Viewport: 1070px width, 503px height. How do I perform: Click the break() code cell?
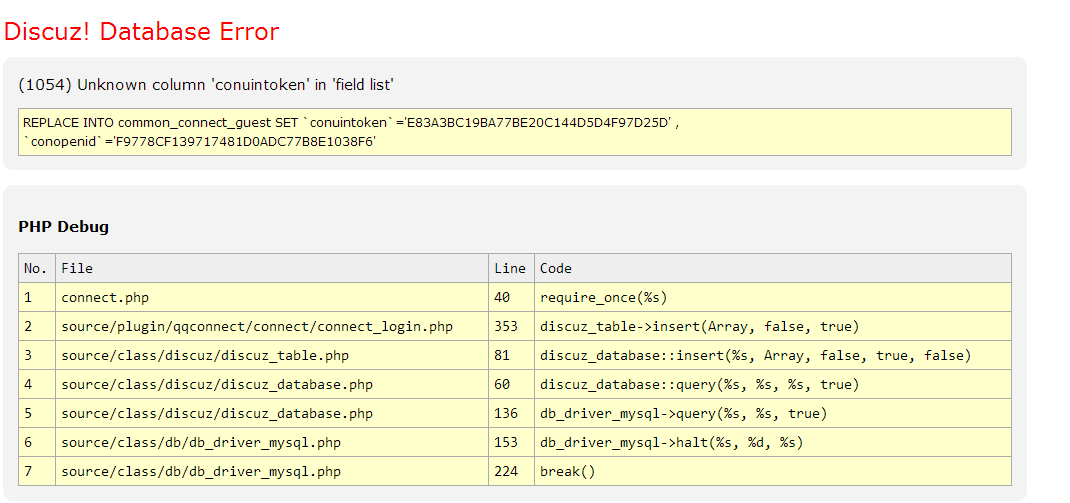coord(567,471)
